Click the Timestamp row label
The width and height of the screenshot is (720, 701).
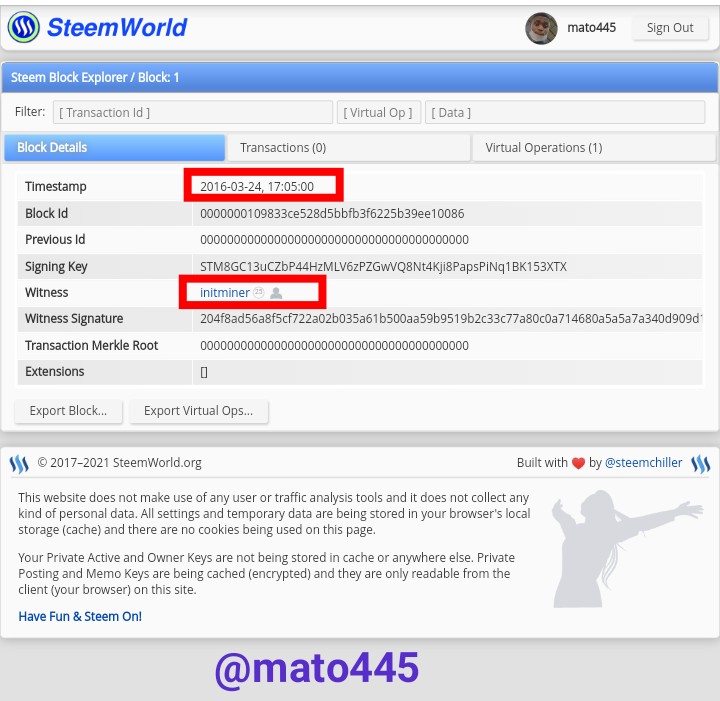pos(56,187)
